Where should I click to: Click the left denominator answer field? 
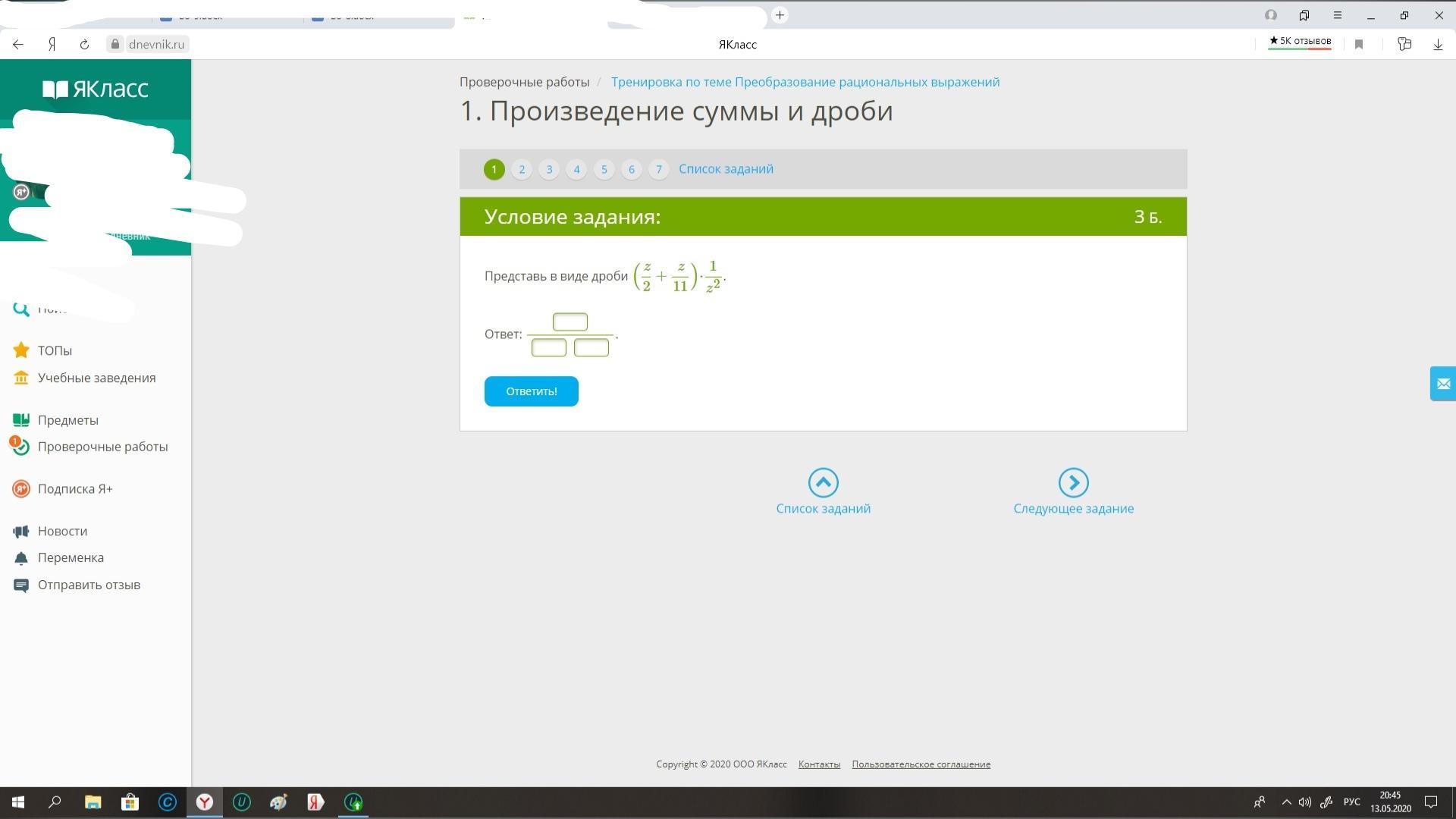(548, 348)
